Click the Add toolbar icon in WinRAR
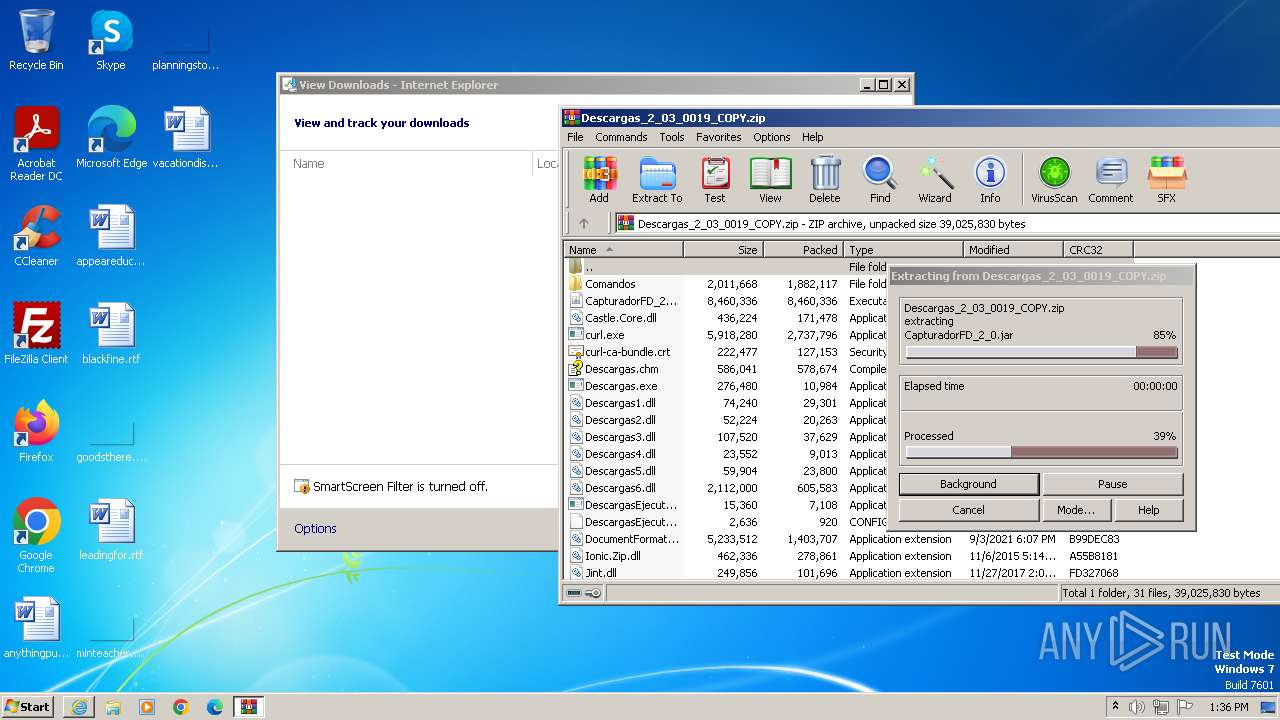This screenshot has height=720, width=1280. (x=599, y=180)
